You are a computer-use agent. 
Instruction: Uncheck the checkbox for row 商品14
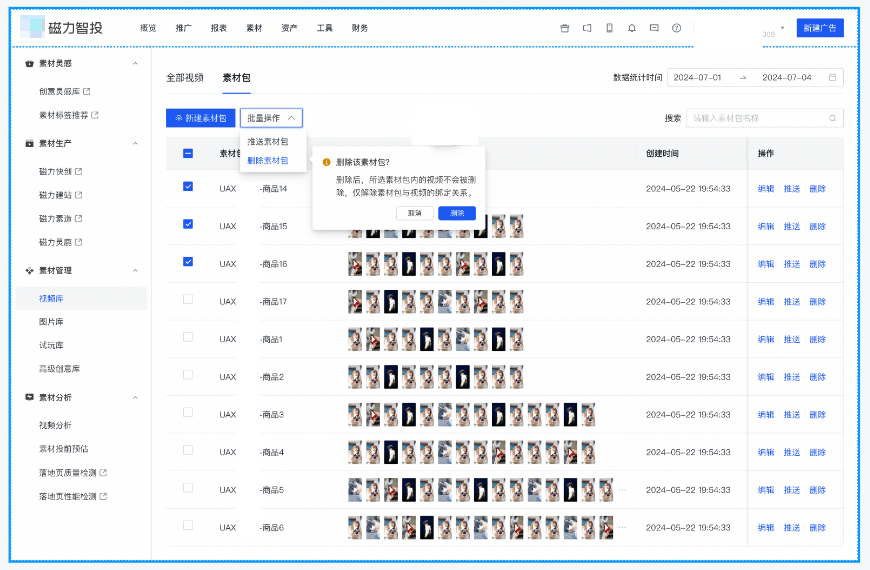pyautogui.click(x=188, y=186)
